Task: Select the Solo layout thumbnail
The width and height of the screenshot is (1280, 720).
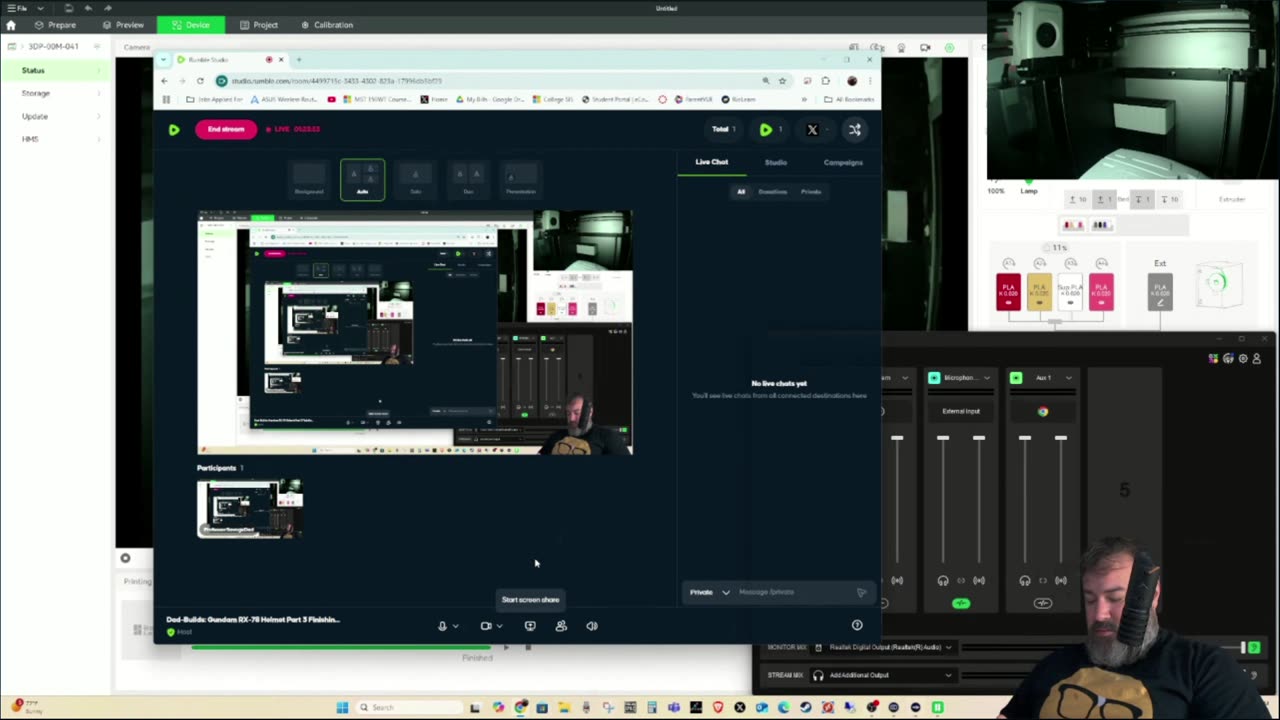Action: coord(416,180)
